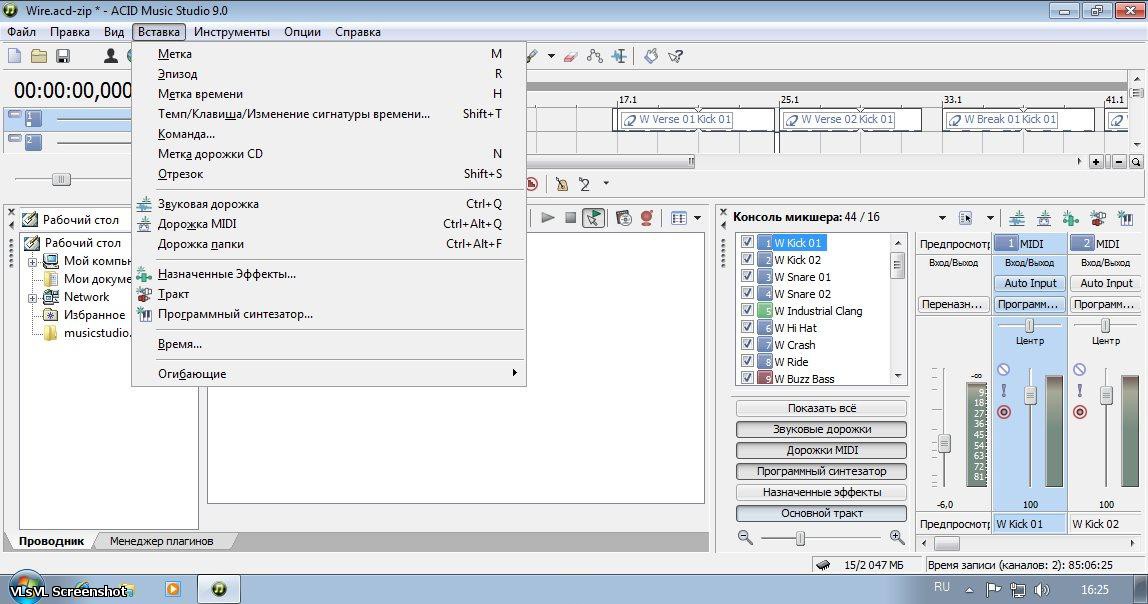
Task: Click the timeline magnifier zoom tool
Action: tap(1136, 162)
